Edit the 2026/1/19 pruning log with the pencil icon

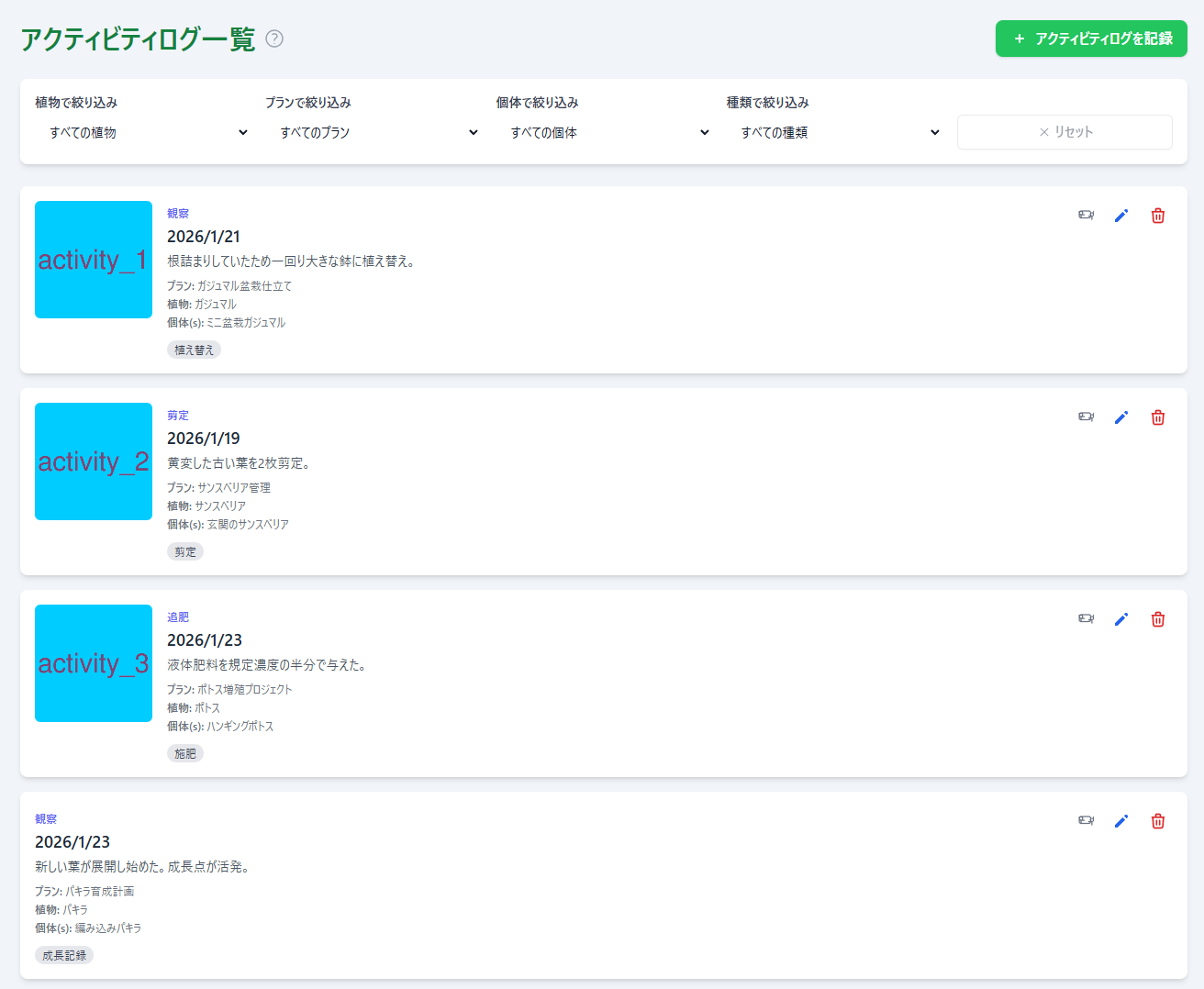click(x=1121, y=417)
